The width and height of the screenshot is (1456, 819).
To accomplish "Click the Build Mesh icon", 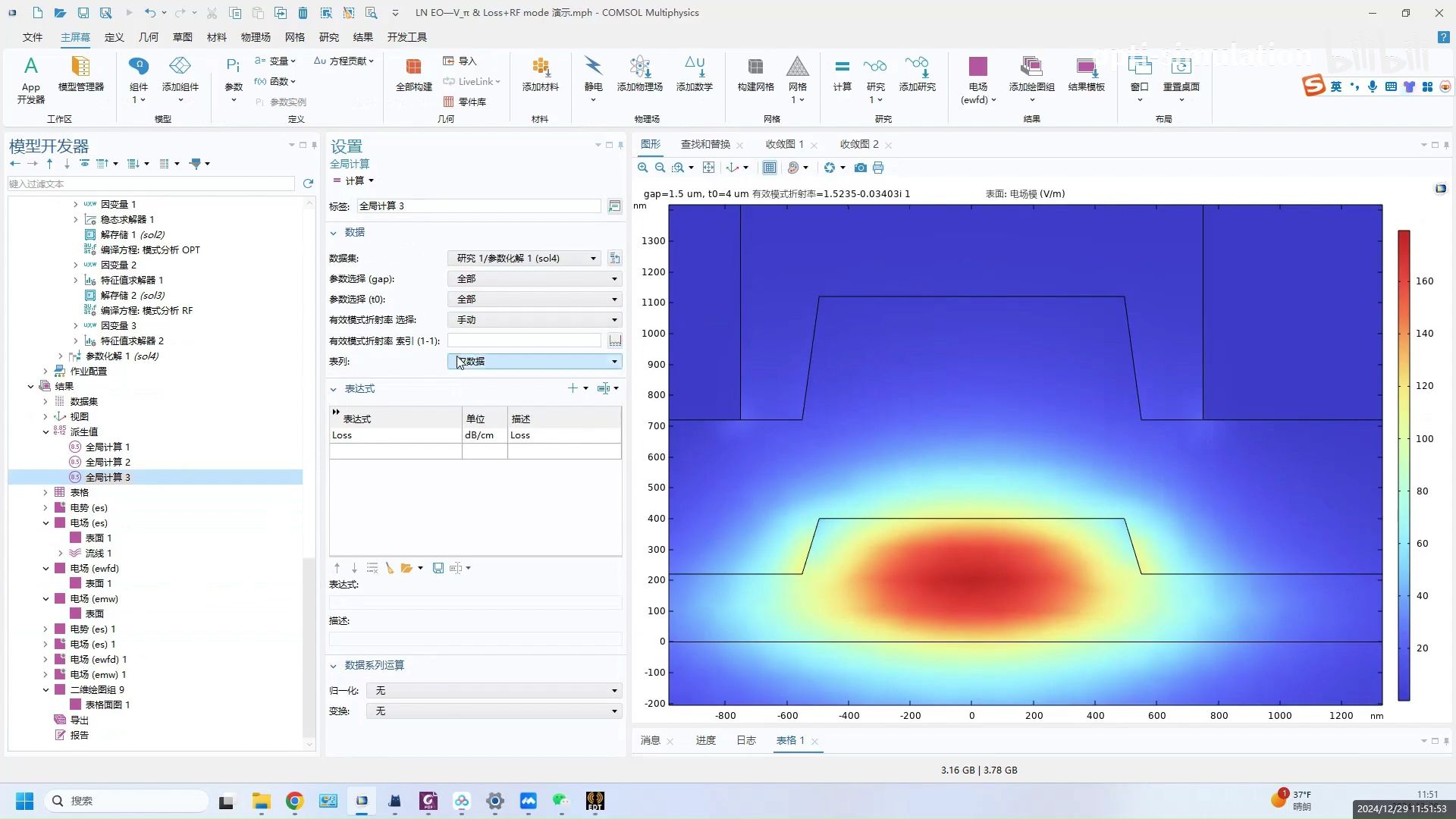I will [x=755, y=67].
